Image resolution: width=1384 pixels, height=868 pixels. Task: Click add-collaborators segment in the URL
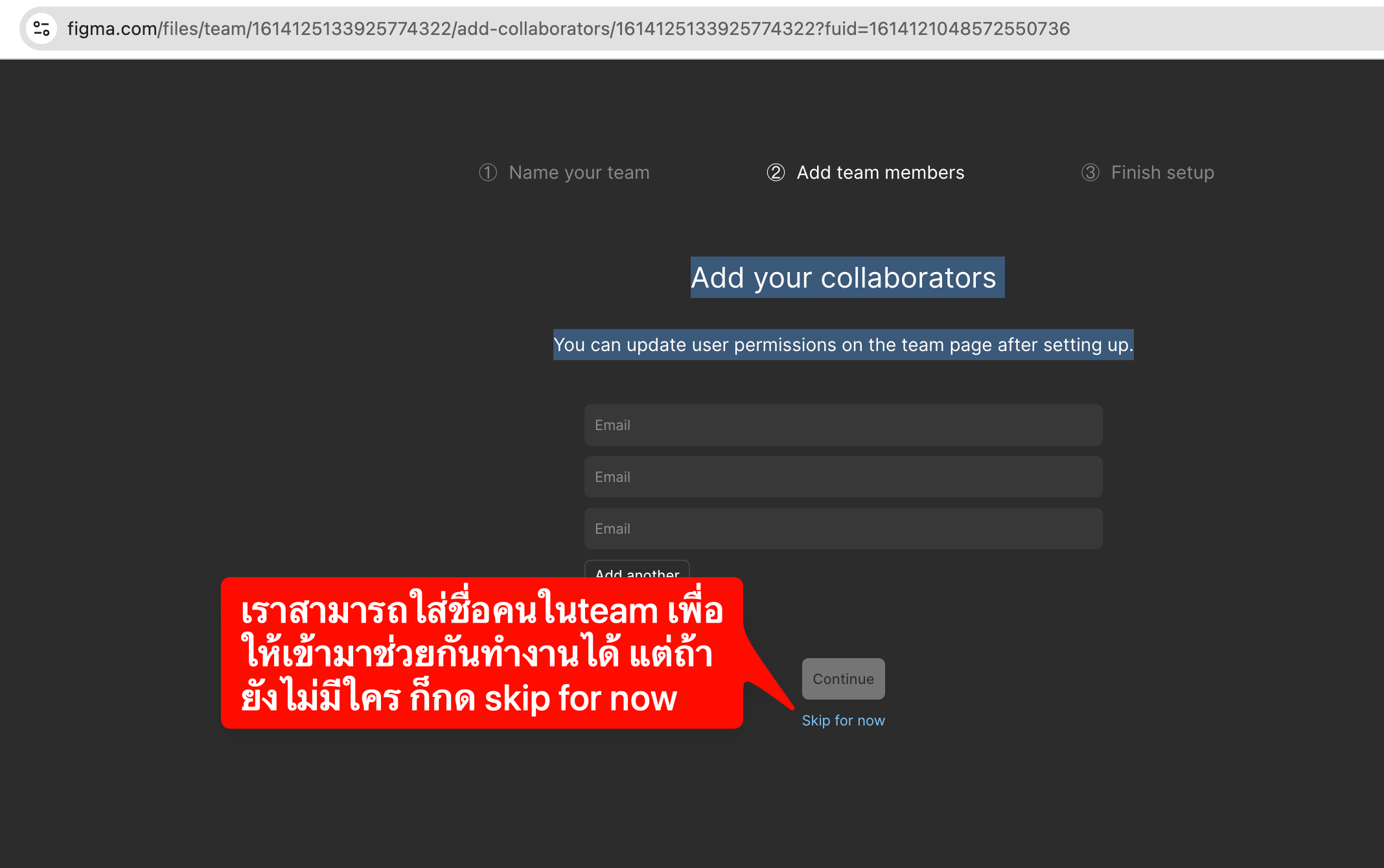(x=533, y=29)
